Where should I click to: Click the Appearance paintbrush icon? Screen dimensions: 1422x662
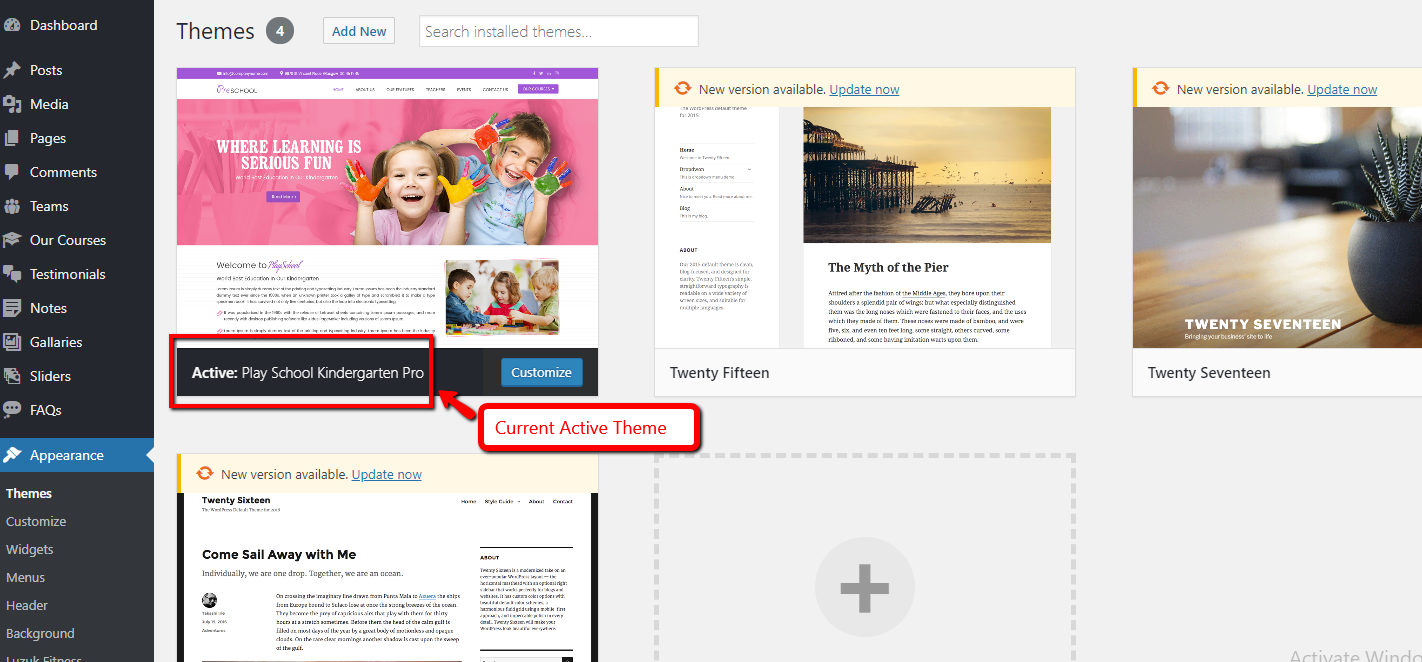(x=12, y=455)
